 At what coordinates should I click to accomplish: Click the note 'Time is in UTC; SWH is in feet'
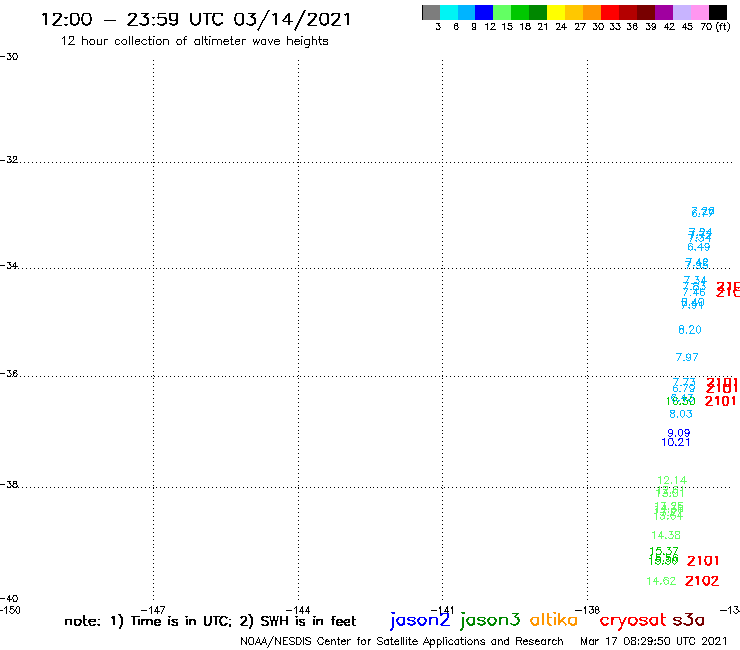pyautogui.click(x=210, y=621)
